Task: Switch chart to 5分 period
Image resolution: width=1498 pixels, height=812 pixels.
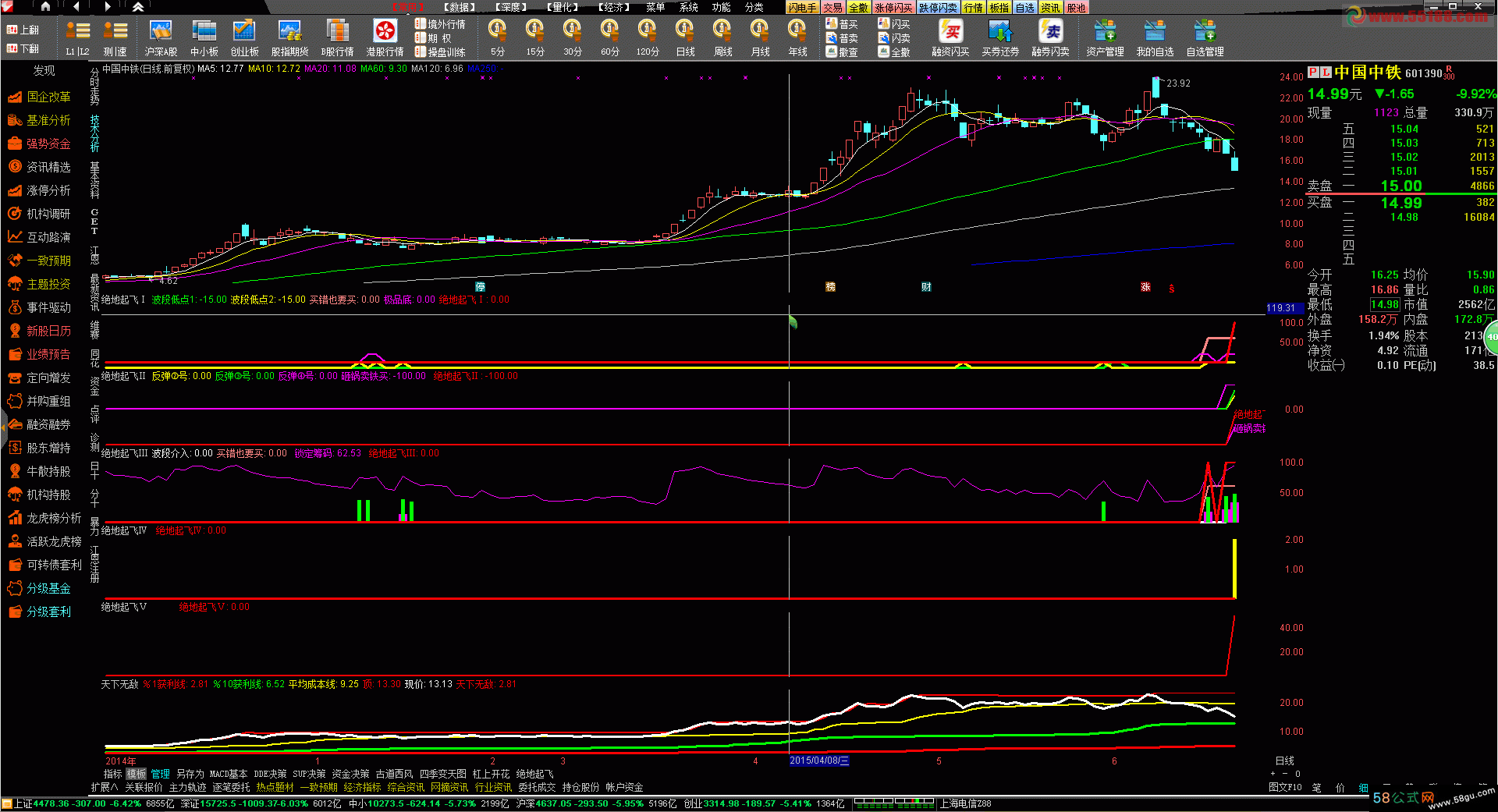Action: (x=497, y=37)
